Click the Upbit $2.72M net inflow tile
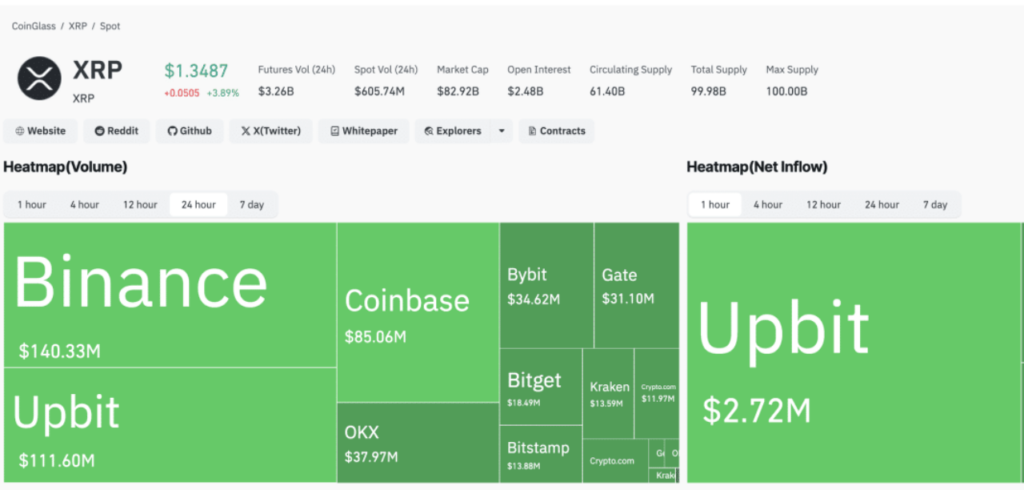1024x490 pixels. click(854, 353)
